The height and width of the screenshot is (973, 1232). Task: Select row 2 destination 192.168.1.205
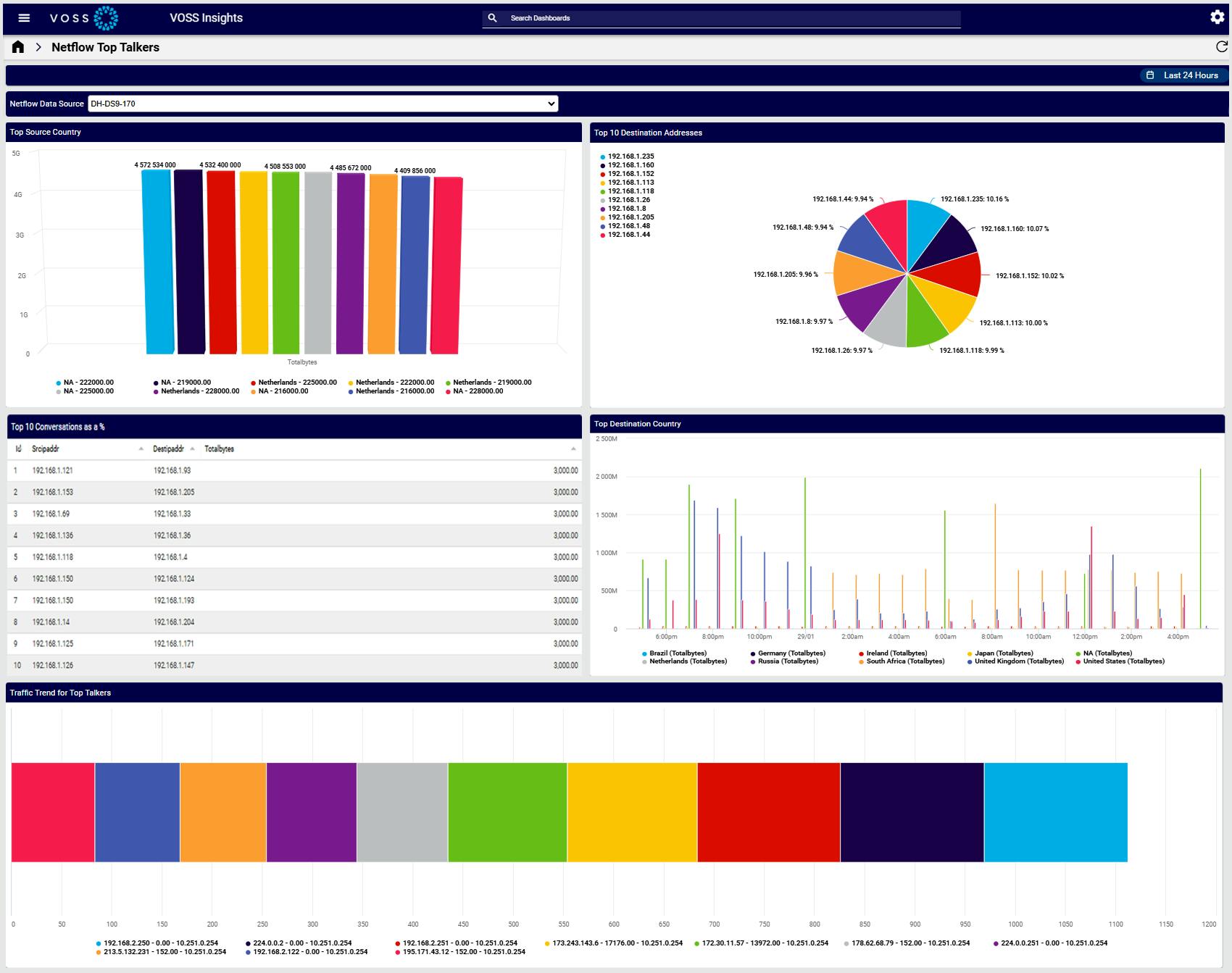[x=174, y=493]
